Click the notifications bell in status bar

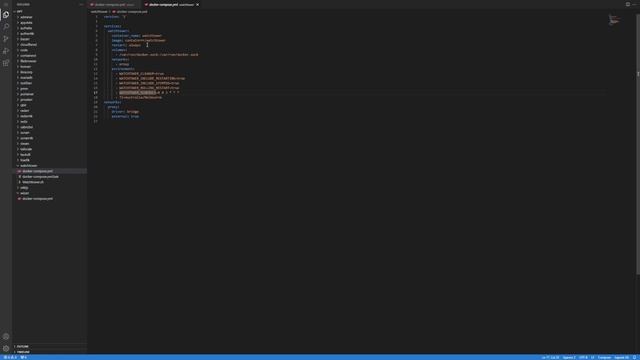pos(635,358)
